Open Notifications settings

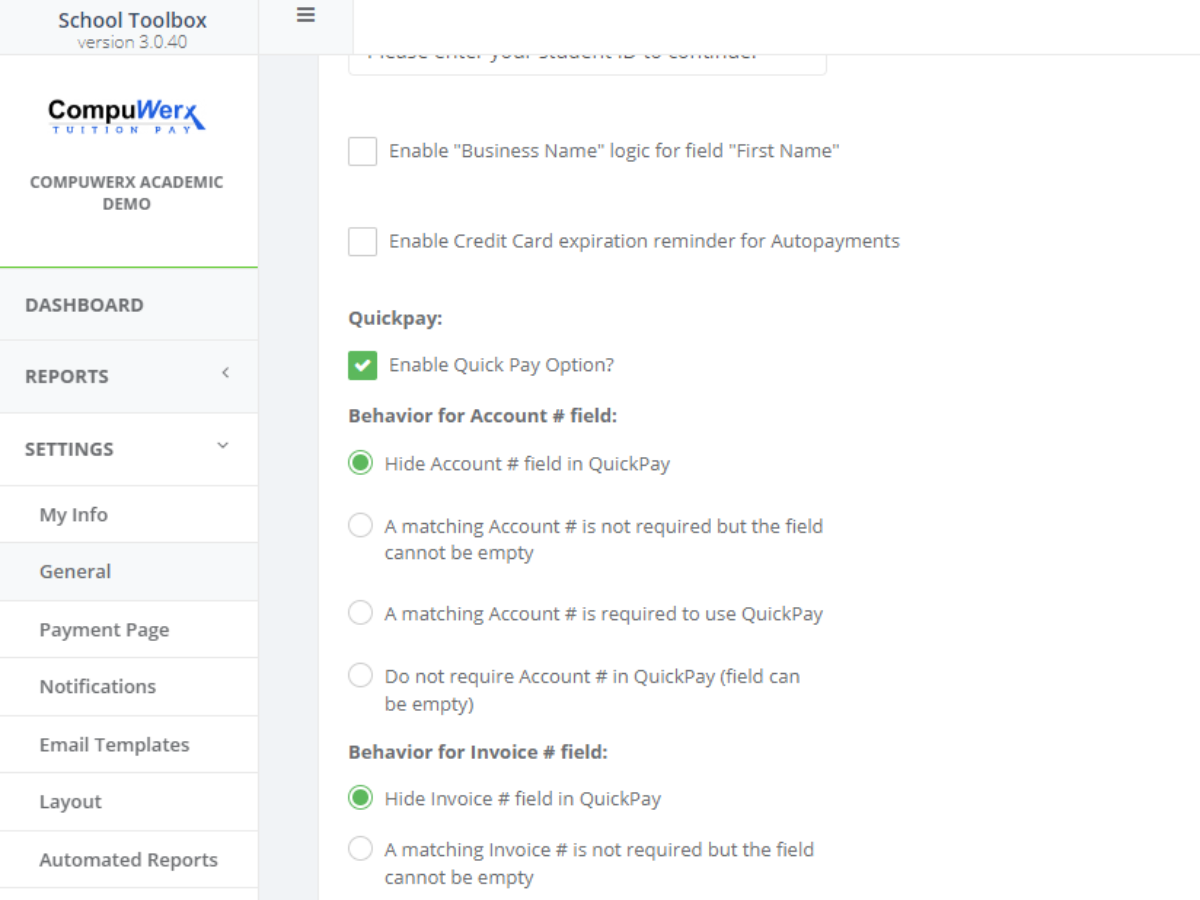coord(98,687)
